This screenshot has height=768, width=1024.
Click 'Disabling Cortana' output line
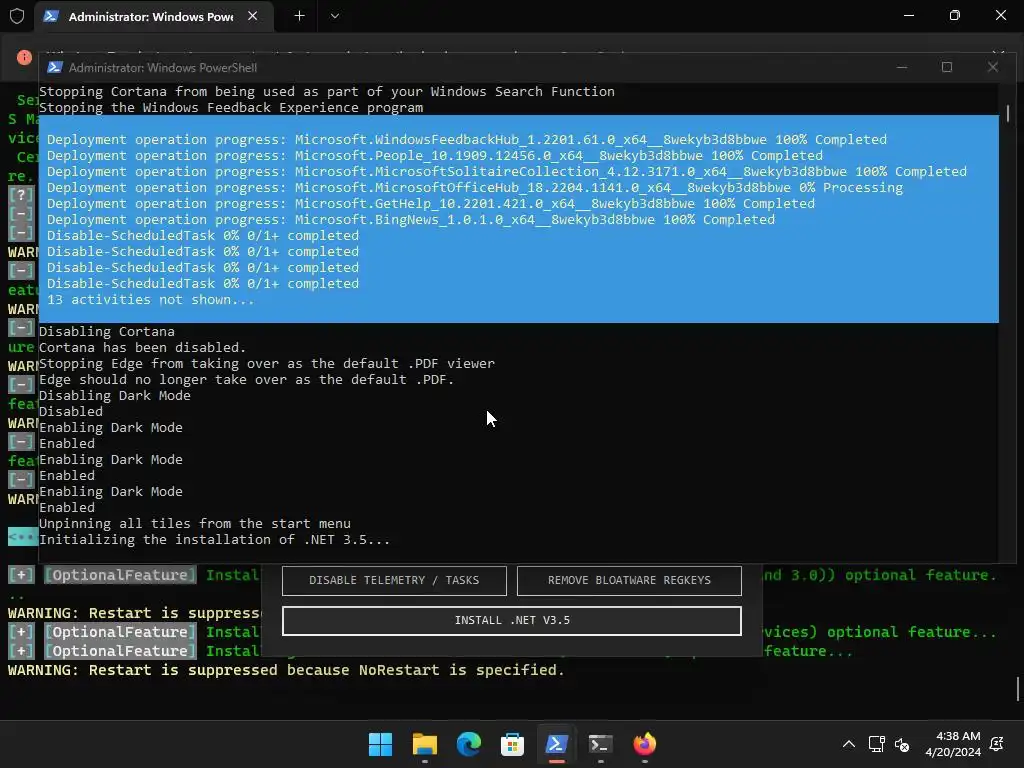106,332
